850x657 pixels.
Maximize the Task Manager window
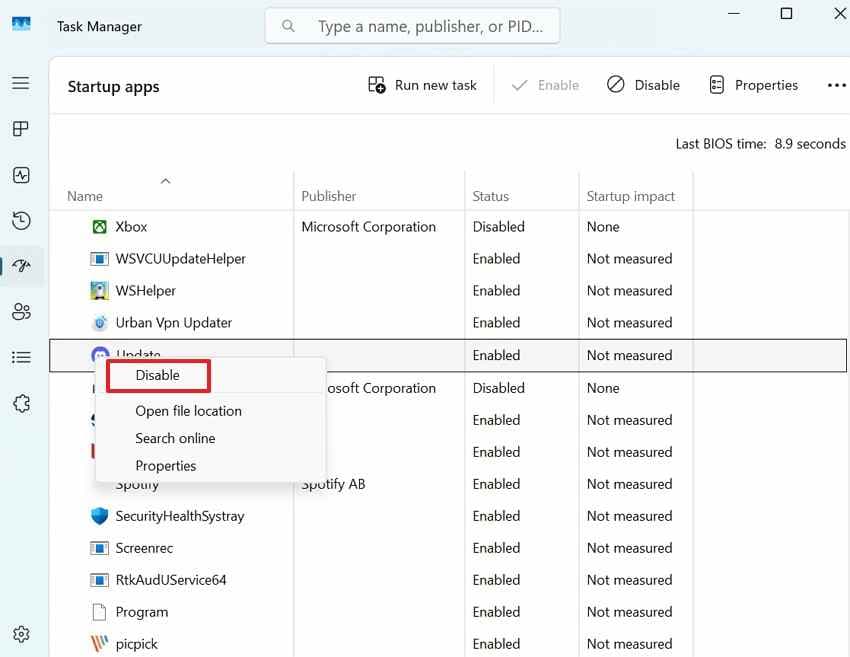(x=786, y=14)
